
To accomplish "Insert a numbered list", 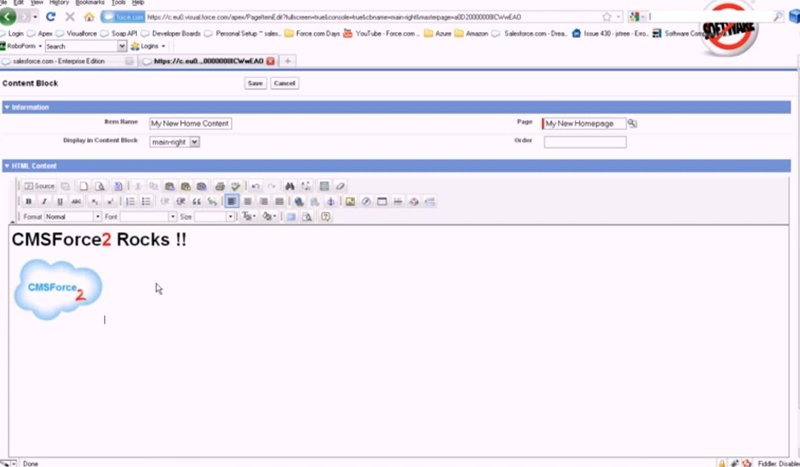I will (130, 202).
